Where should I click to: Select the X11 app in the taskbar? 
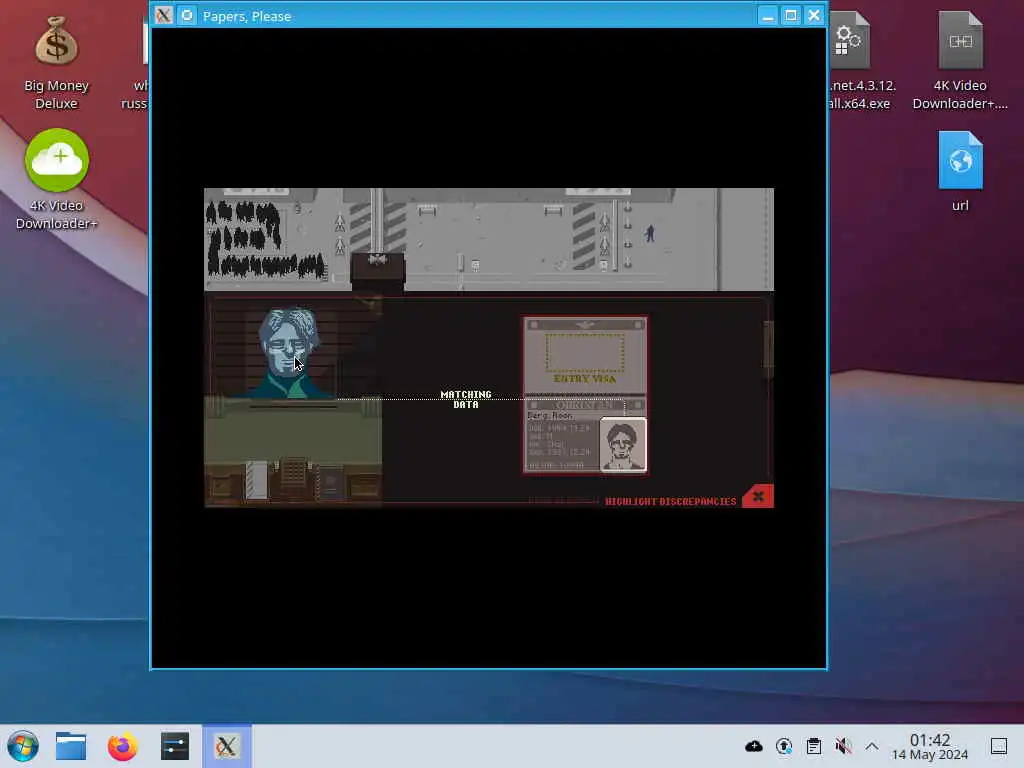[x=227, y=746]
